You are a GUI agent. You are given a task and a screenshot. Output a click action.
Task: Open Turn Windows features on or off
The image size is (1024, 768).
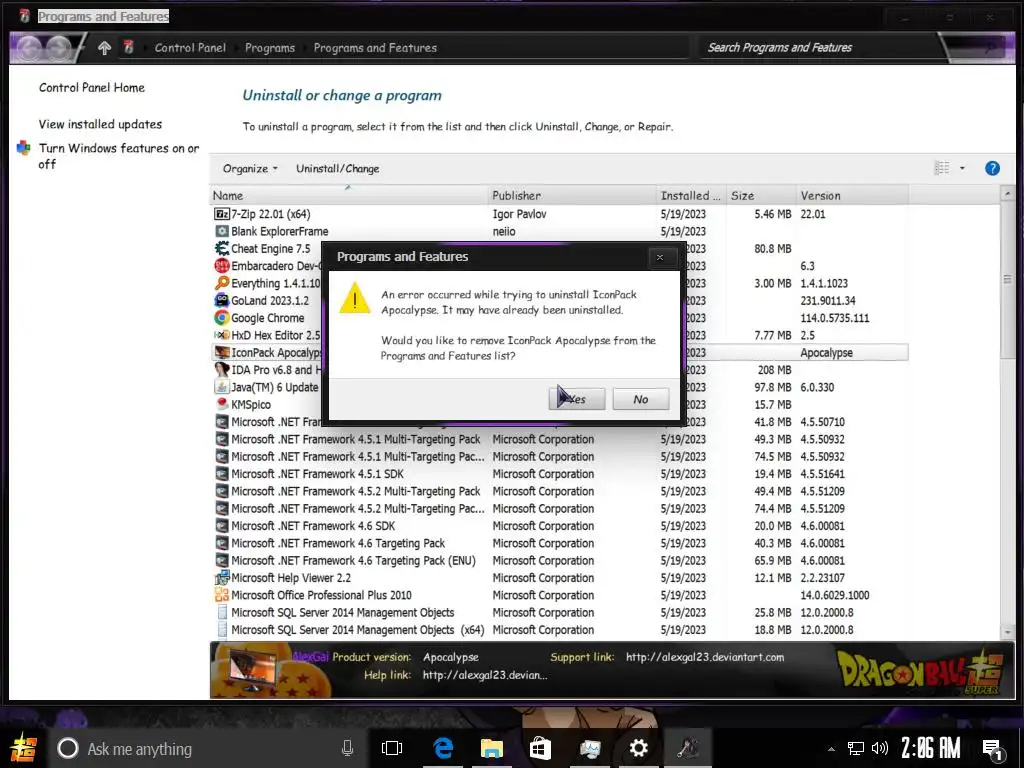point(119,156)
